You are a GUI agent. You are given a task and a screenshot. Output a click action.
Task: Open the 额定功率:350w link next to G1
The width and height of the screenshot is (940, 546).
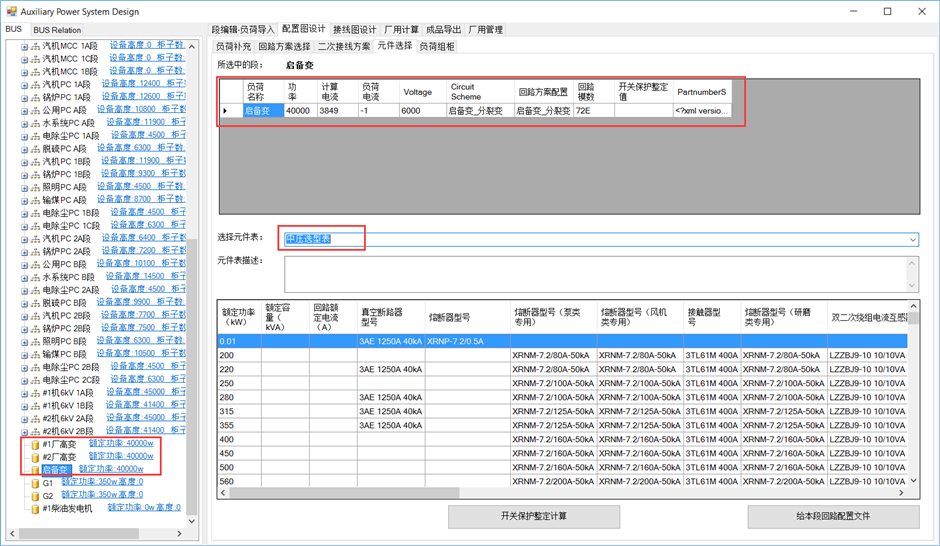101,482
